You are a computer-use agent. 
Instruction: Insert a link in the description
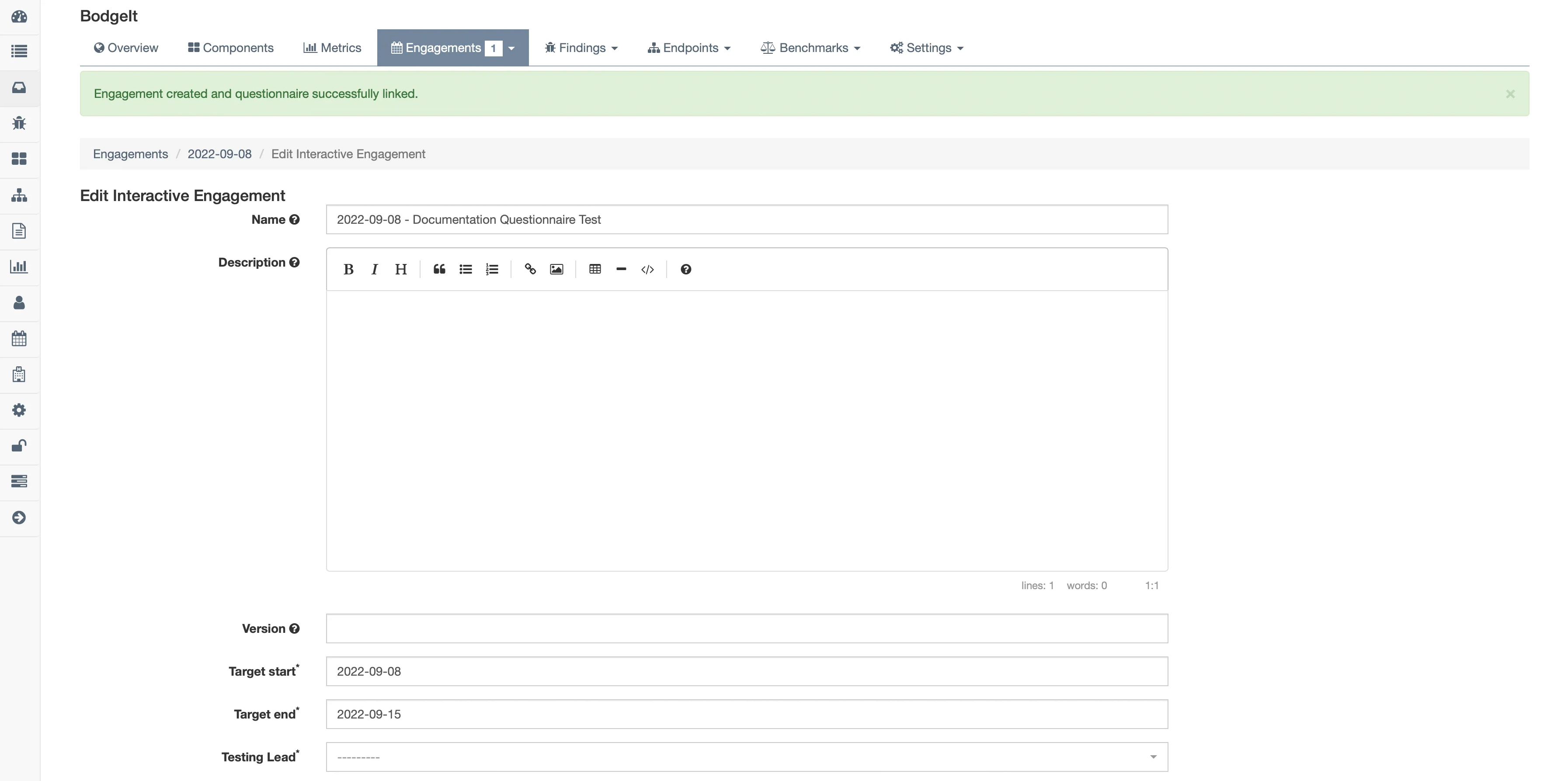(530, 269)
